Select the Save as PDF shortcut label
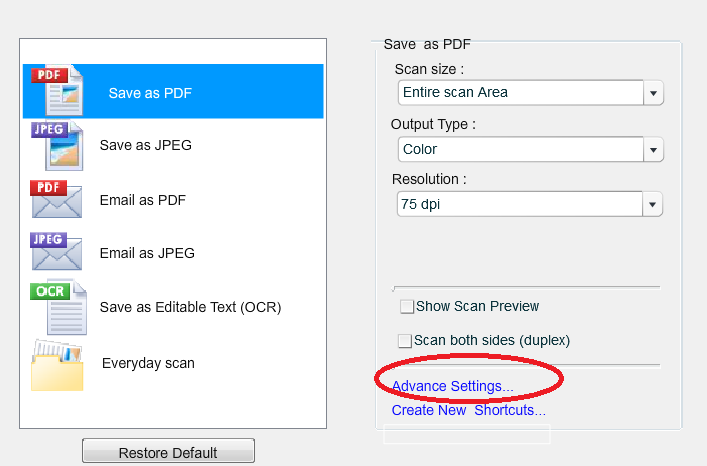This screenshot has height=466, width=707. (150, 93)
